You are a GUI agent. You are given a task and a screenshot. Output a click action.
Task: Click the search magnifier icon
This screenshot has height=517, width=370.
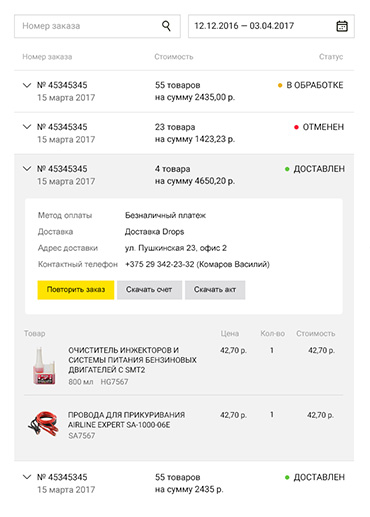[166, 26]
